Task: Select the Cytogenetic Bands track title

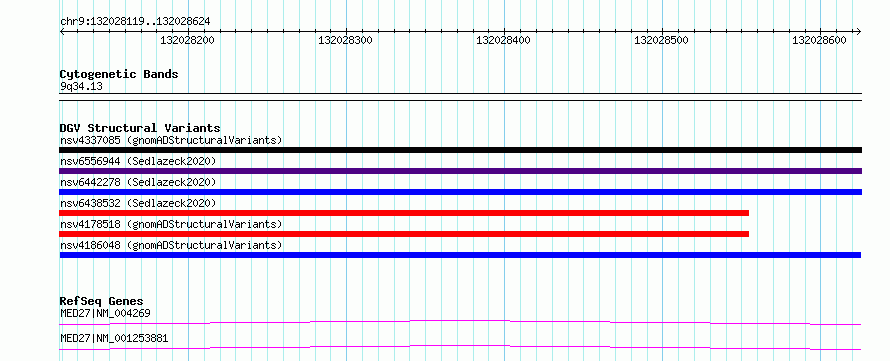Action: click(x=119, y=74)
